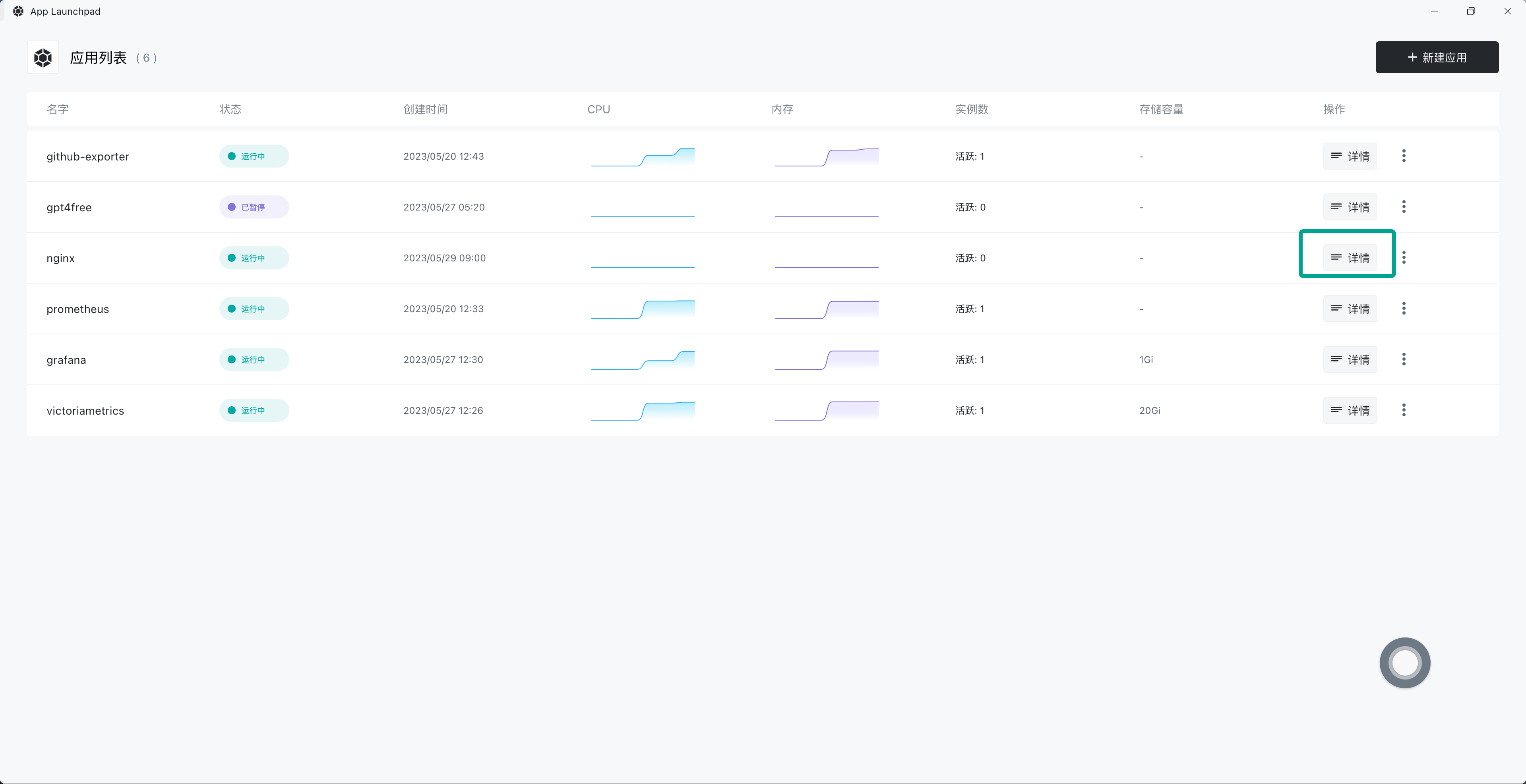Click github-exporter CPU usage chart

click(643, 157)
